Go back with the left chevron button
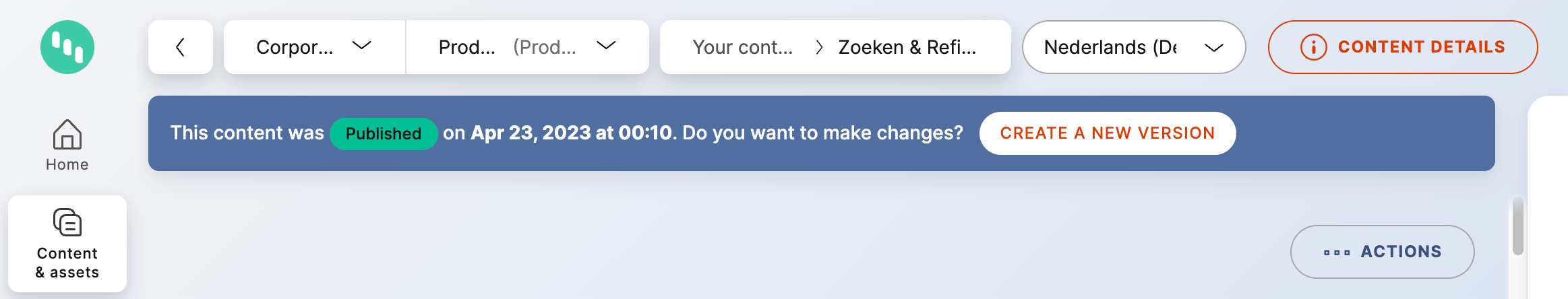1568x299 pixels. click(x=180, y=47)
